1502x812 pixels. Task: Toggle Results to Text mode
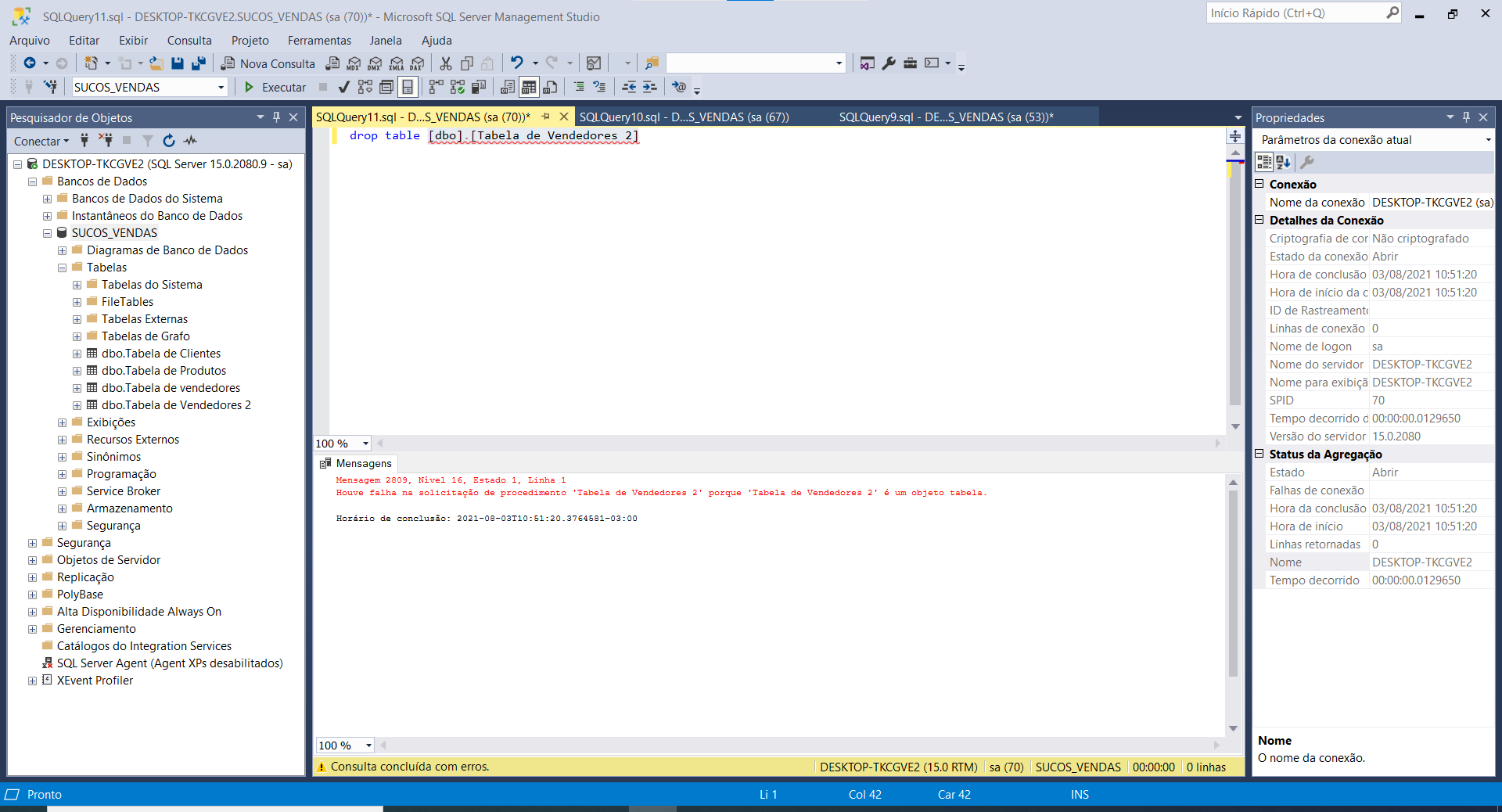tap(508, 87)
